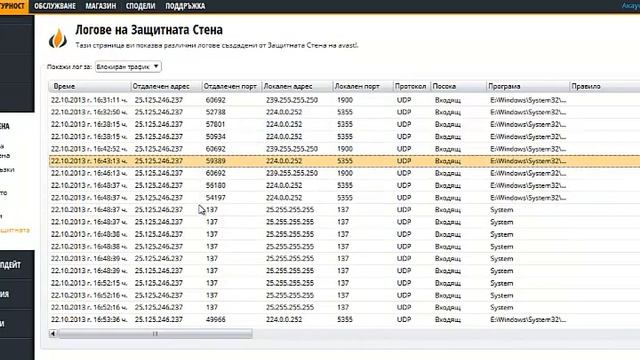
Task: Select the row with remote port 56180
Action: click(x=344, y=185)
